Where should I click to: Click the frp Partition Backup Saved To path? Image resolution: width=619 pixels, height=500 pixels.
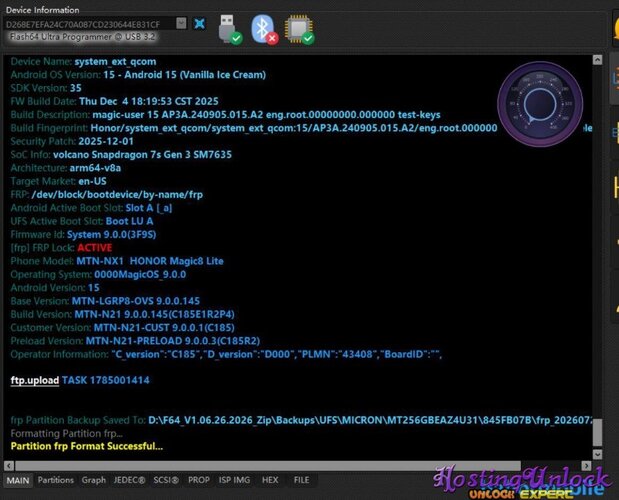[370, 420]
